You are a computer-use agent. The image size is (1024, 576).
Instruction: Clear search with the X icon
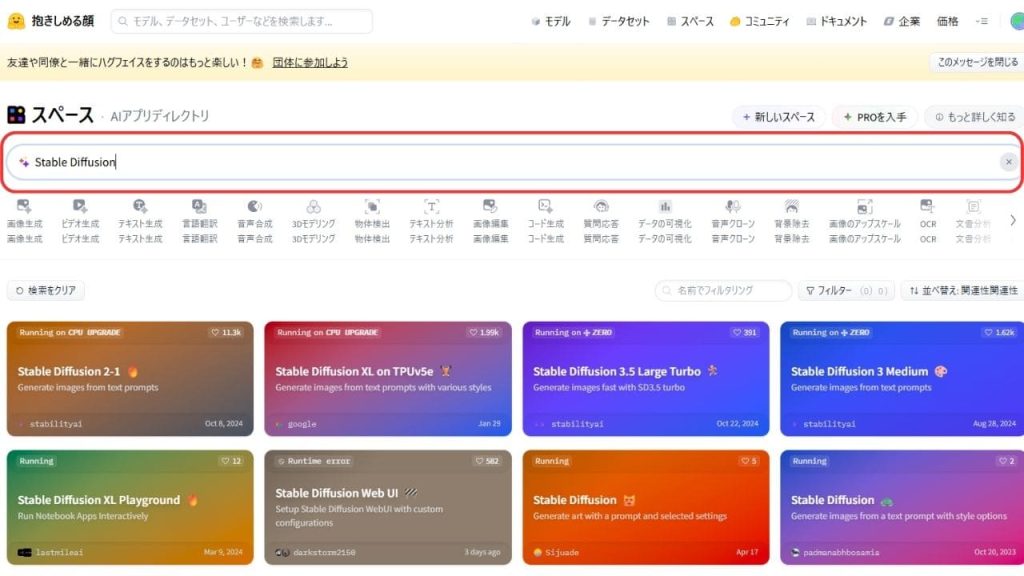(x=1008, y=162)
